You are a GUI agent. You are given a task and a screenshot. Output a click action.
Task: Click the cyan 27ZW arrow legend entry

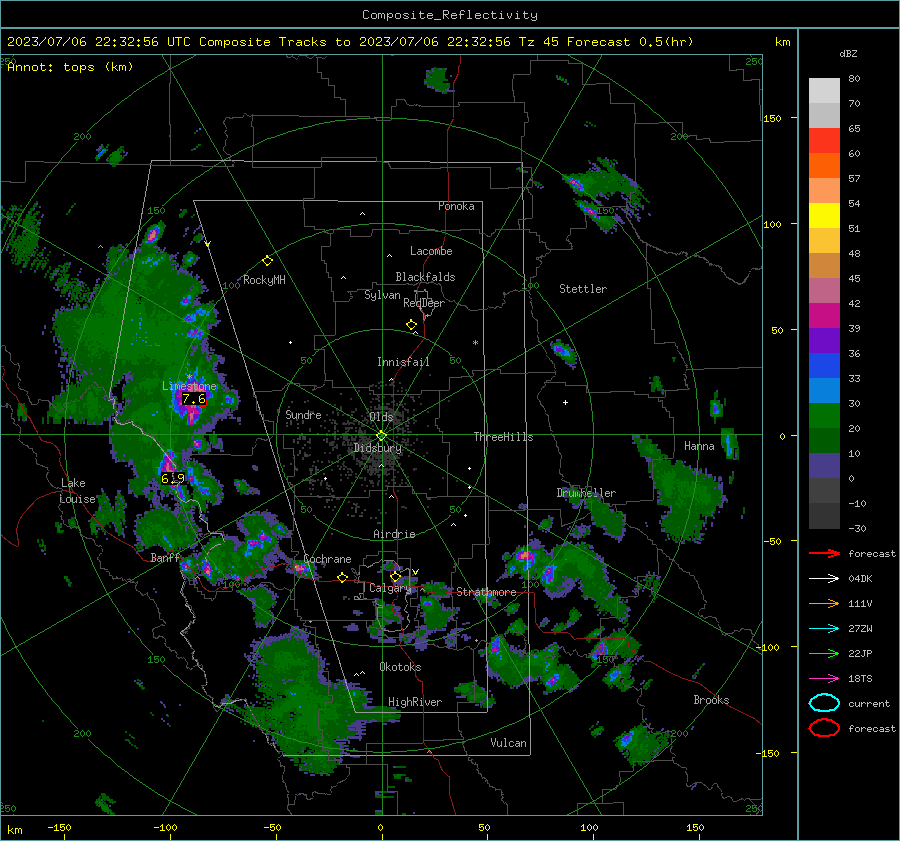(x=824, y=629)
